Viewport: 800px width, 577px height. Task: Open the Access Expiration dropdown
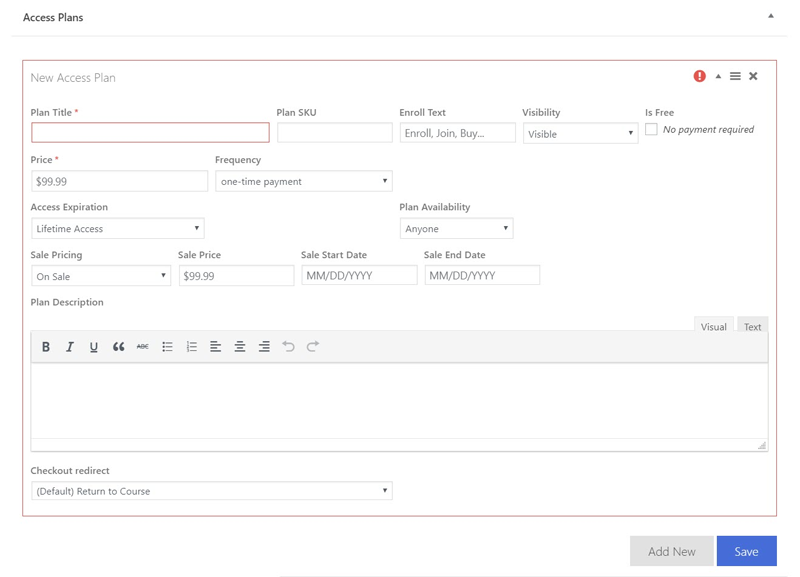coord(118,229)
